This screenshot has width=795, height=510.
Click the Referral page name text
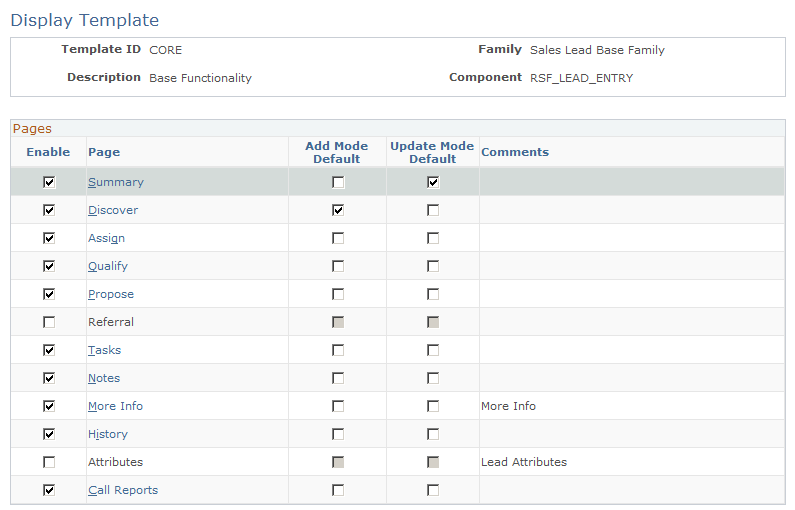click(111, 322)
